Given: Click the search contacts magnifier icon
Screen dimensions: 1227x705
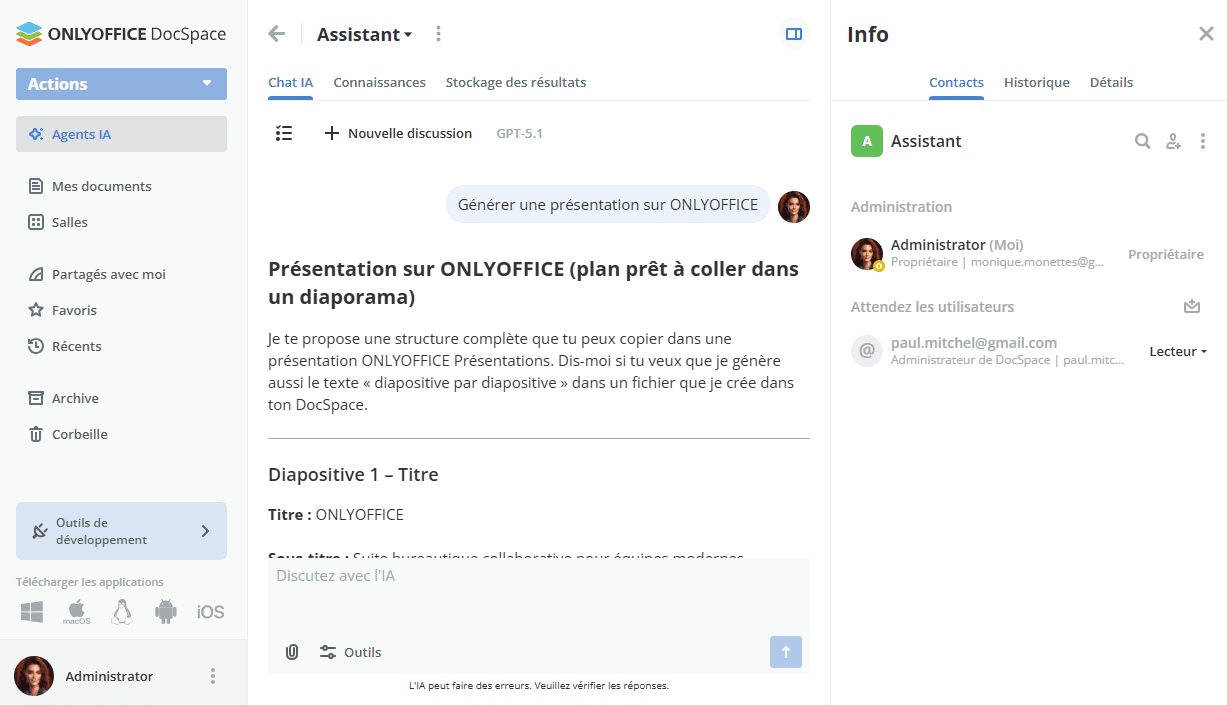Looking at the screenshot, I should click(1142, 141).
